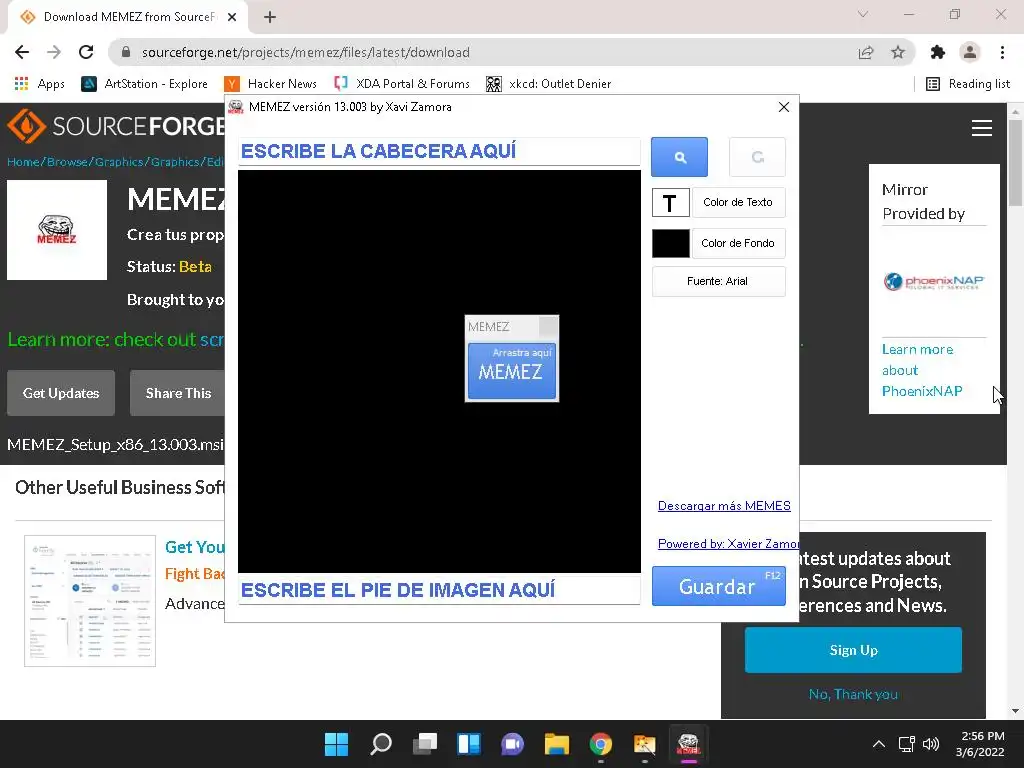Click the Sign Up button

click(853, 650)
